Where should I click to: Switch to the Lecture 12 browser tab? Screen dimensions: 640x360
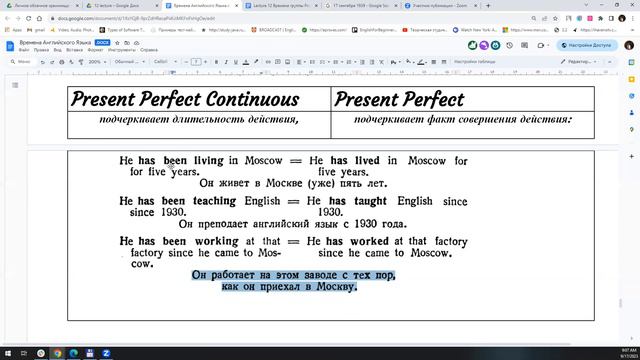pyautogui.click(x=281, y=6)
